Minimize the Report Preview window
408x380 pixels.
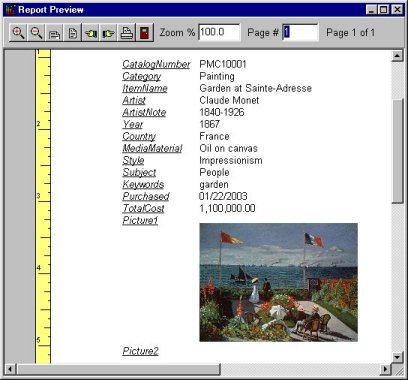click(372, 10)
